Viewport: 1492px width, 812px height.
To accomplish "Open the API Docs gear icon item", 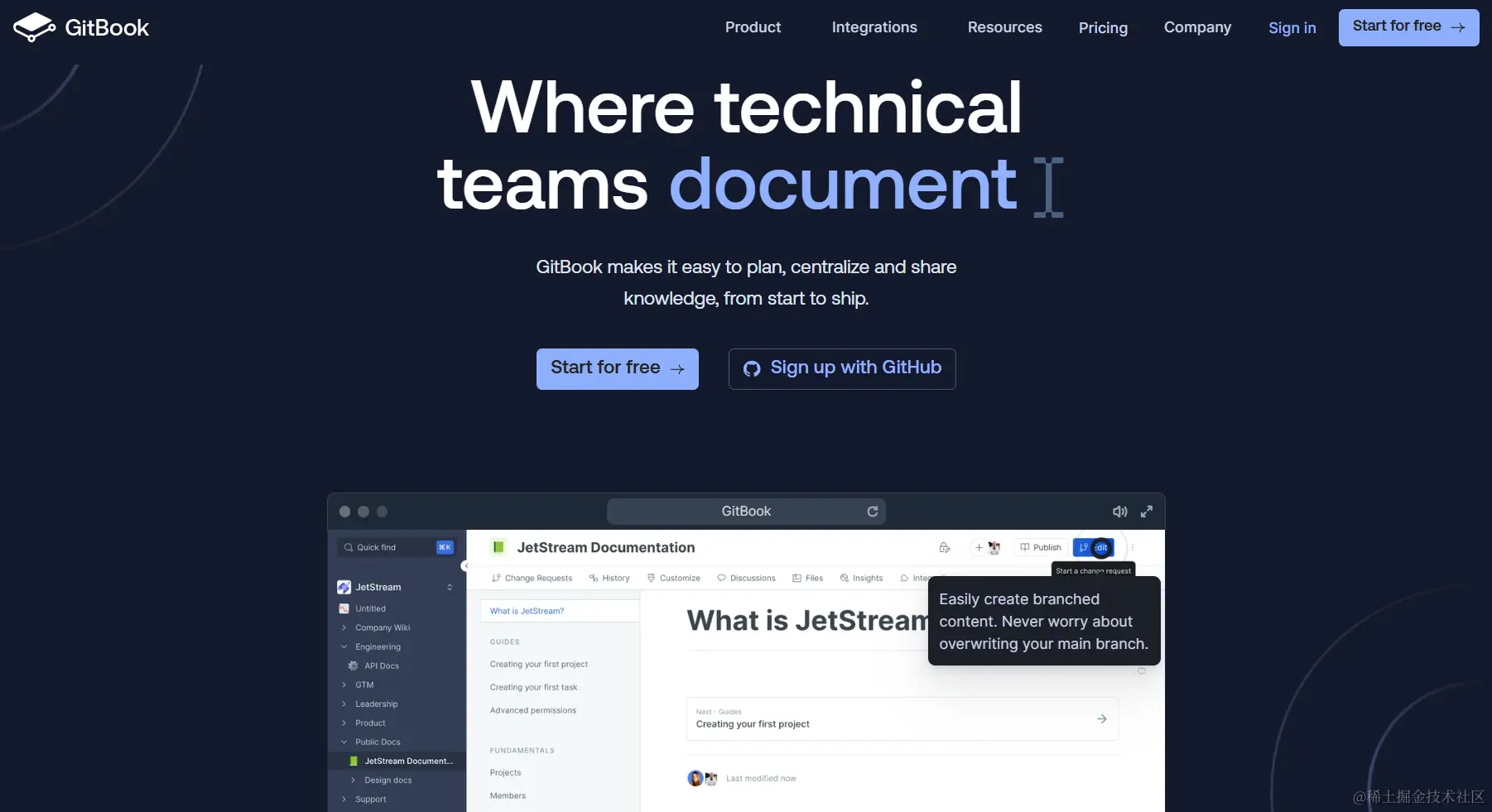I will [354, 665].
